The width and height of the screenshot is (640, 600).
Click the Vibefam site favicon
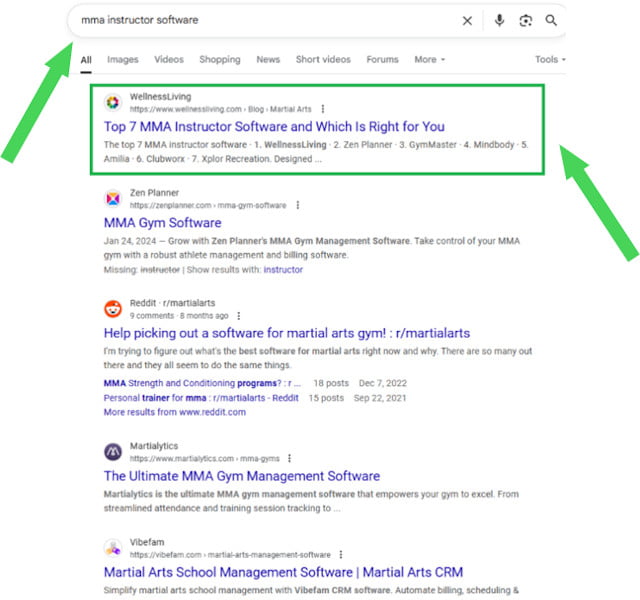(x=113, y=548)
